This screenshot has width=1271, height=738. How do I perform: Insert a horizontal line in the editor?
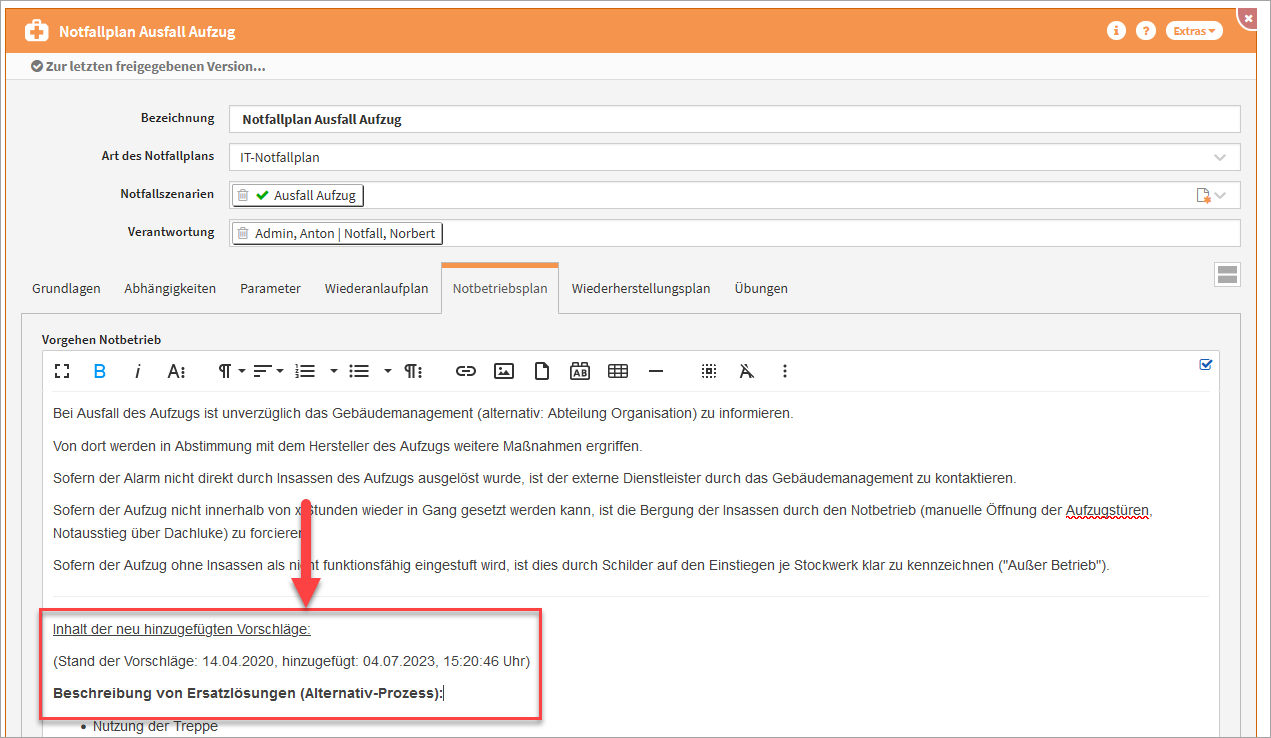click(656, 371)
